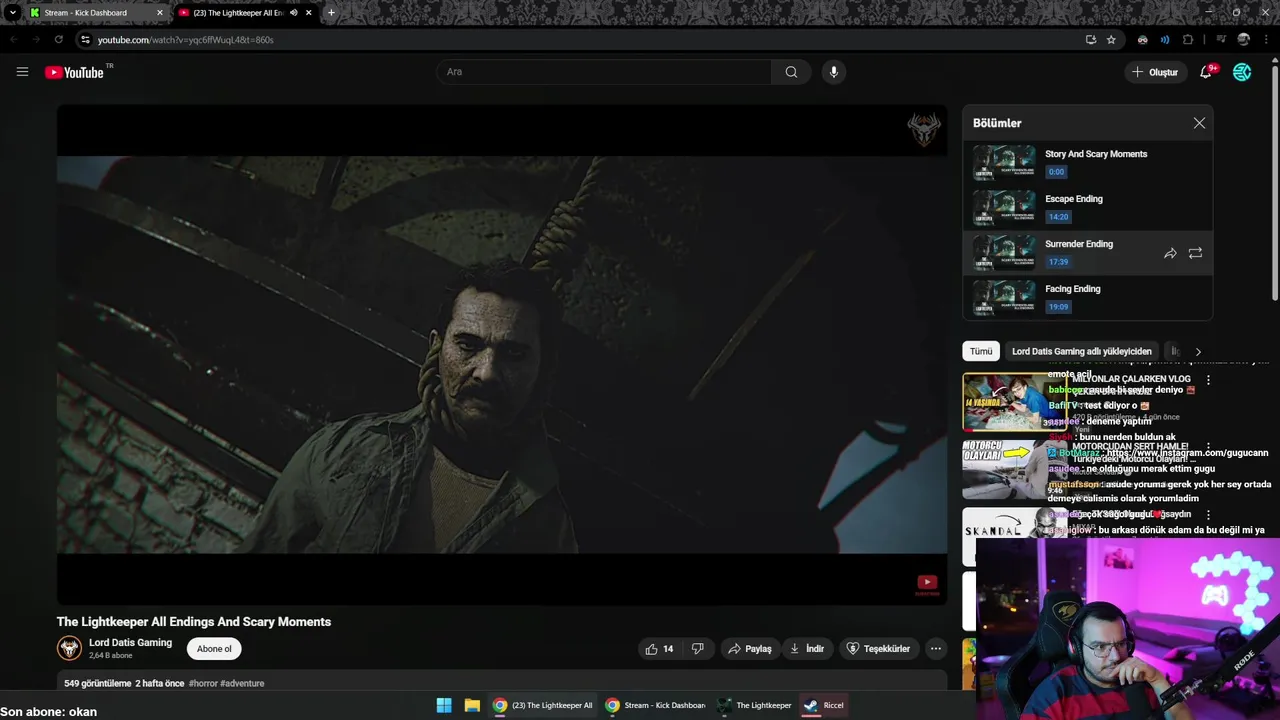Click the Abone ol subscribe button
This screenshot has width=1280, height=720.
point(214,649)
